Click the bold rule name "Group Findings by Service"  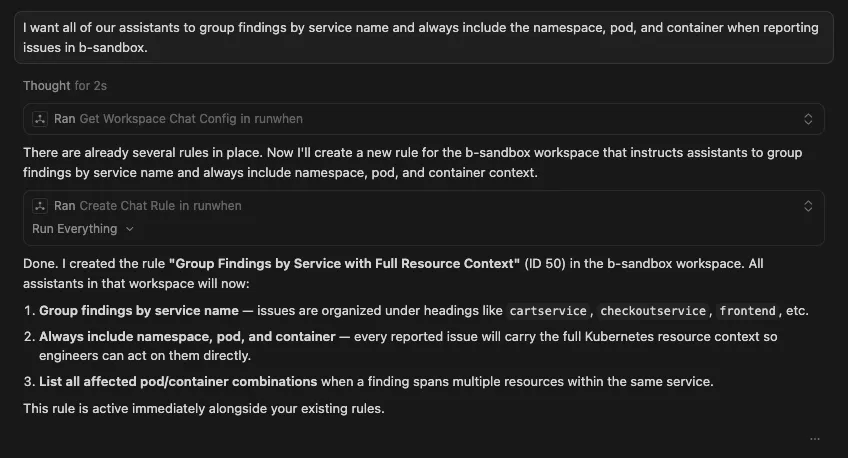pos(343,264)
